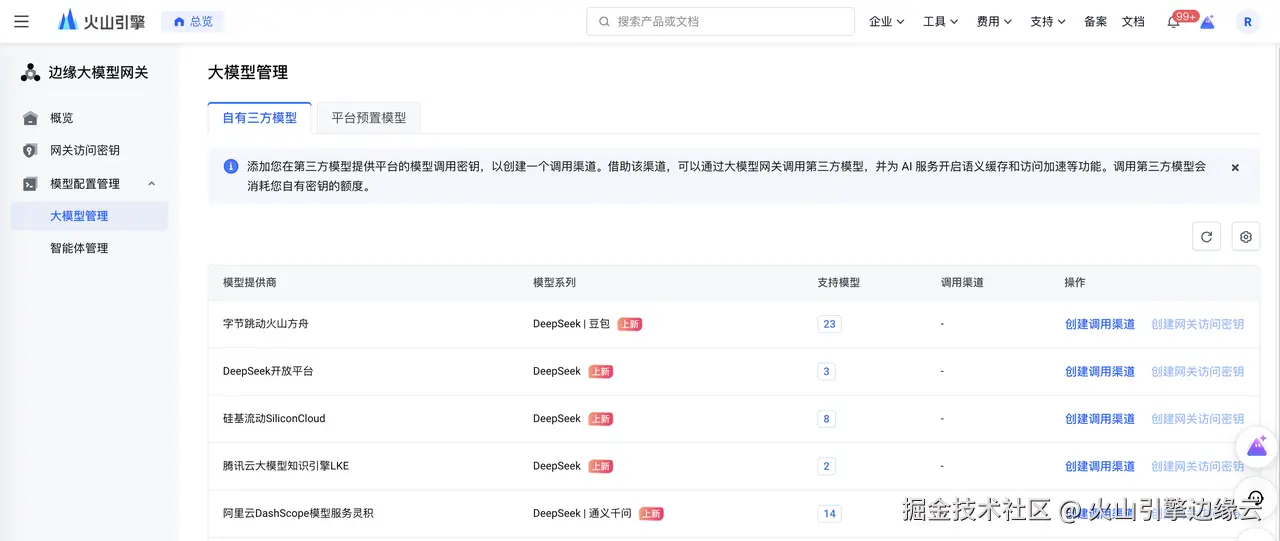Switch to the 自有三方模型 tab
This screenshot has width=1280, height=541.
click(x=260, y=117)
